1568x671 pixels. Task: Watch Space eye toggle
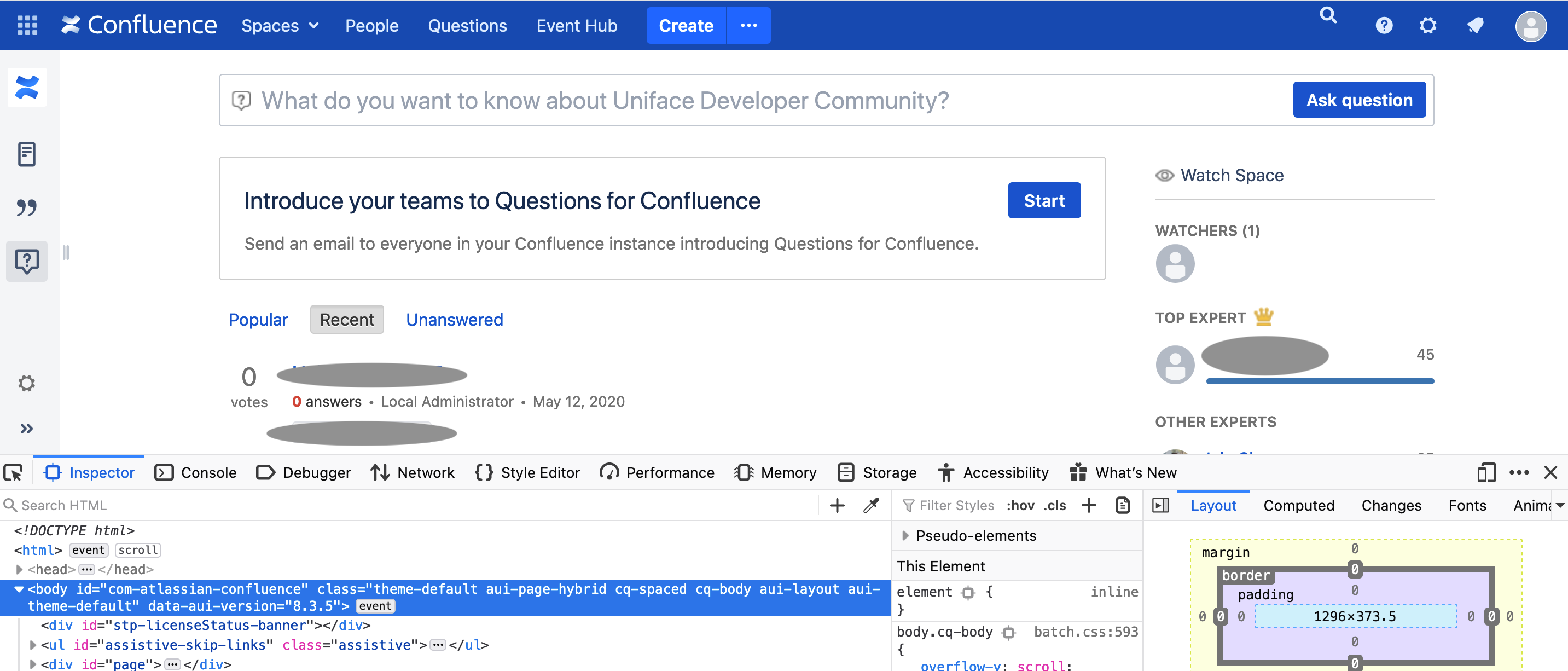(x=1219, y=175)
